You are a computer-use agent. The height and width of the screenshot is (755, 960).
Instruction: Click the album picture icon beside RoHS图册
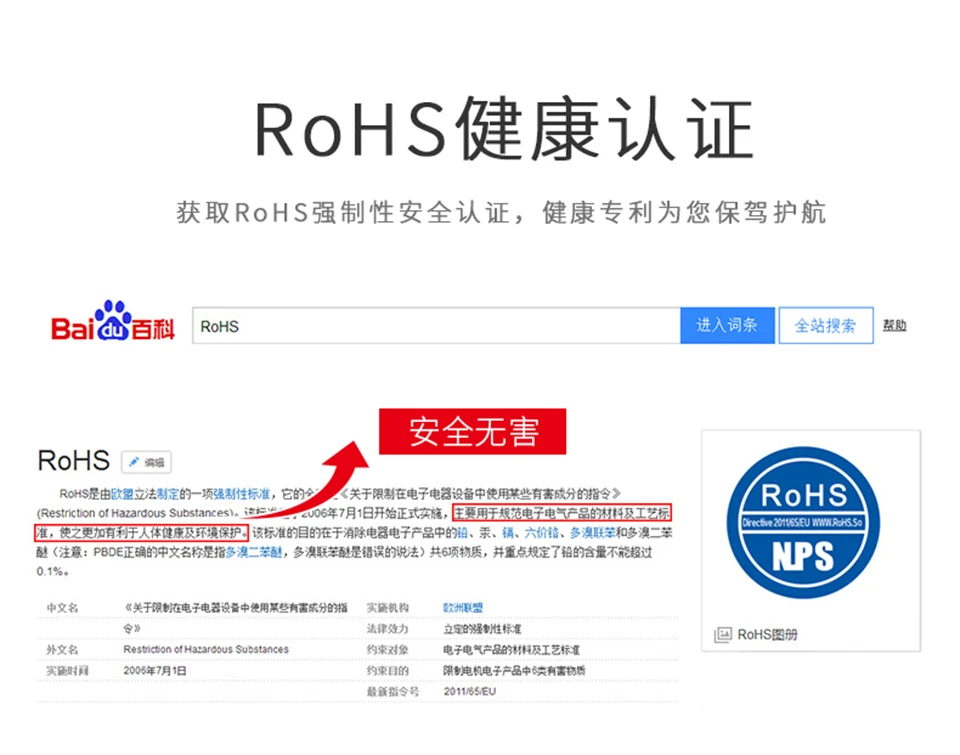click(722, 634)
